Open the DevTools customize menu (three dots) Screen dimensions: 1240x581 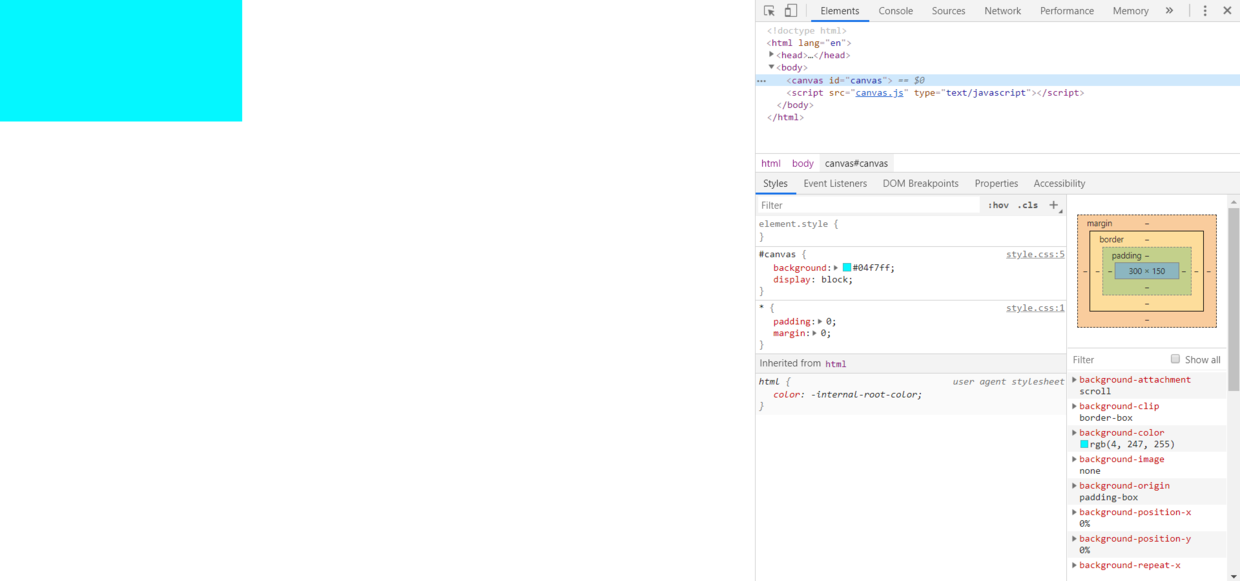(1205, 11)
